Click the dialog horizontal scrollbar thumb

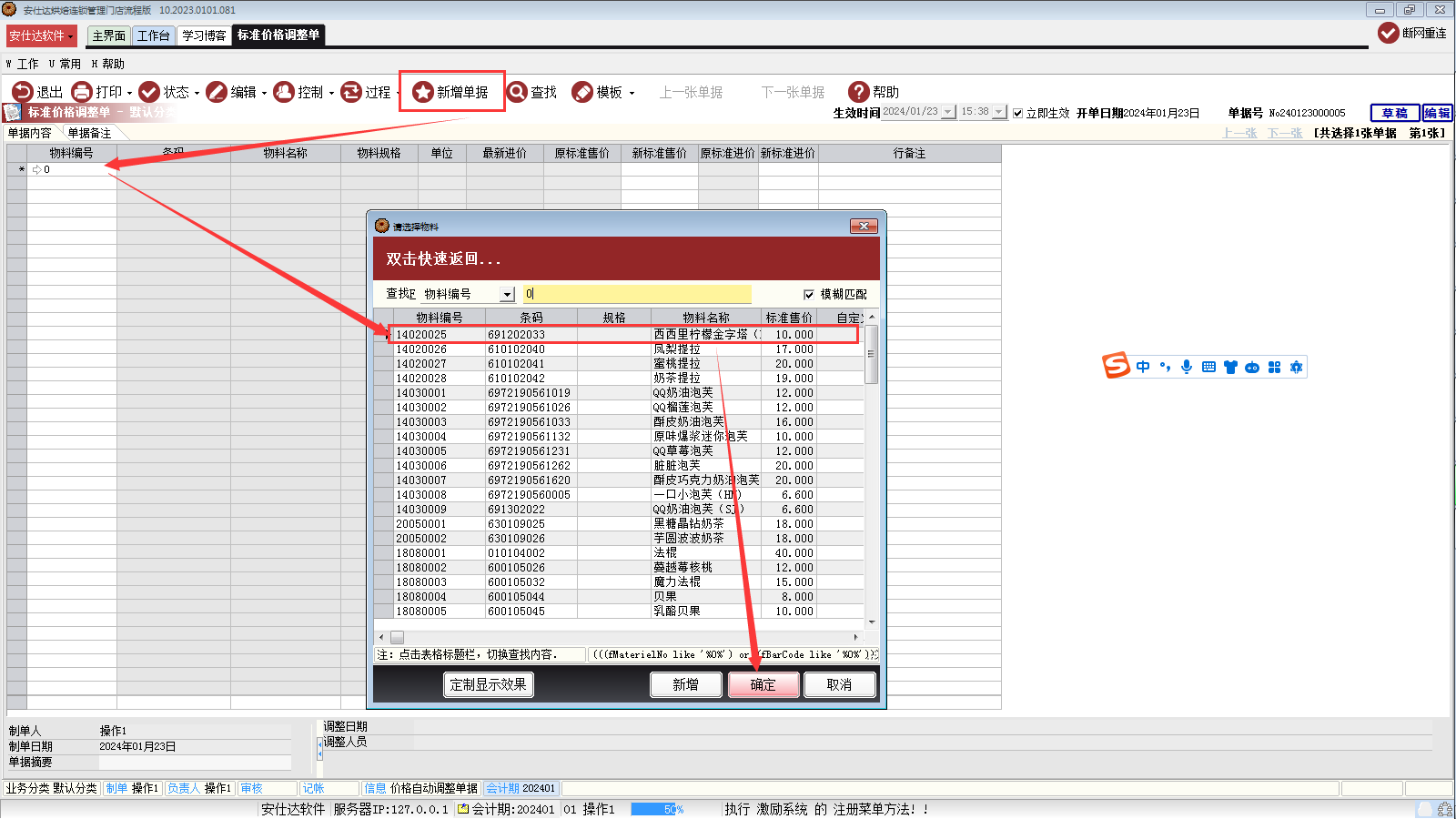coord(397,637)
